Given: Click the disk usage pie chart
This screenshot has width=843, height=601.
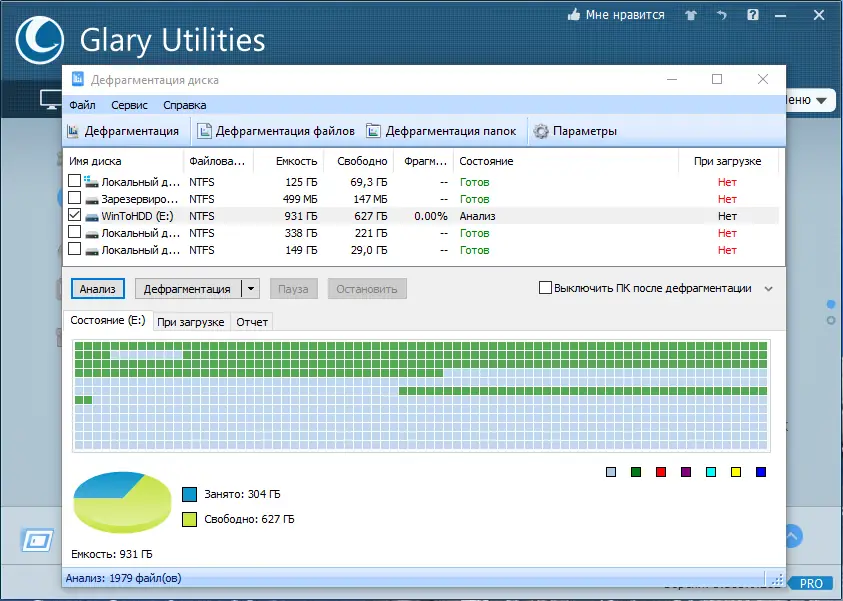Looking at the screenshot, I should [x=122, y=502].
